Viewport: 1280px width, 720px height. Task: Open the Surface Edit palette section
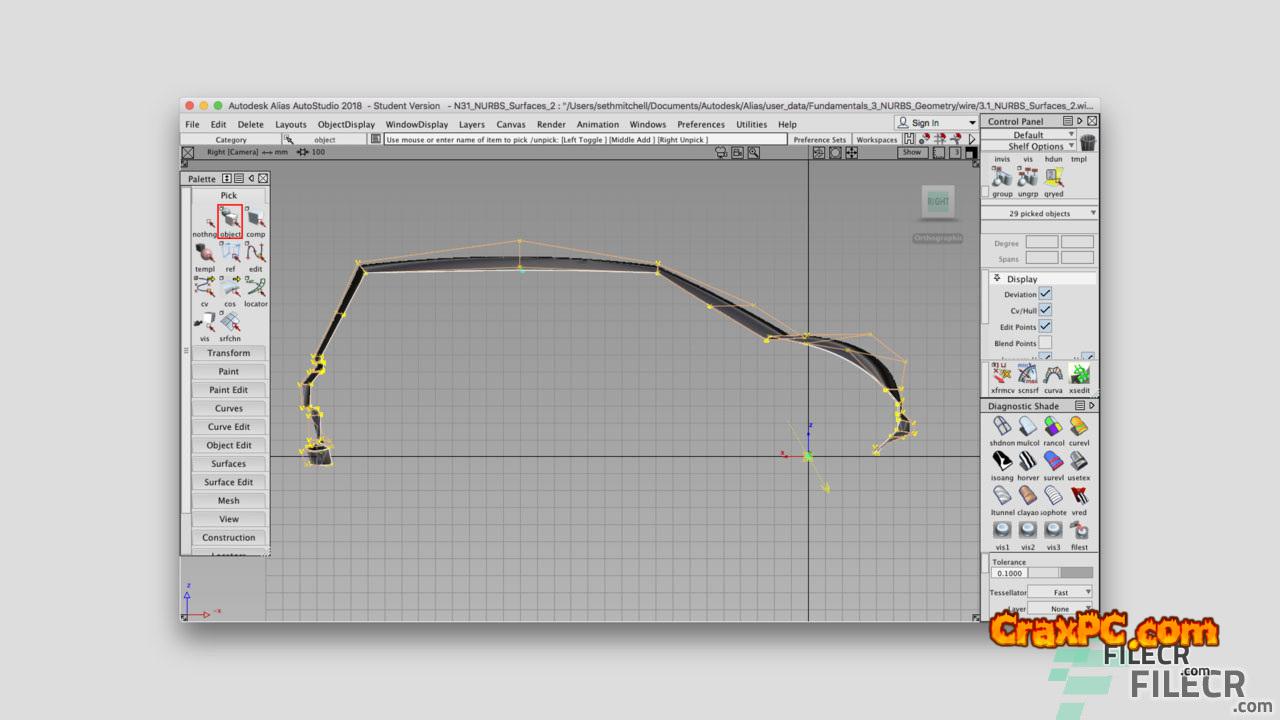229,482
